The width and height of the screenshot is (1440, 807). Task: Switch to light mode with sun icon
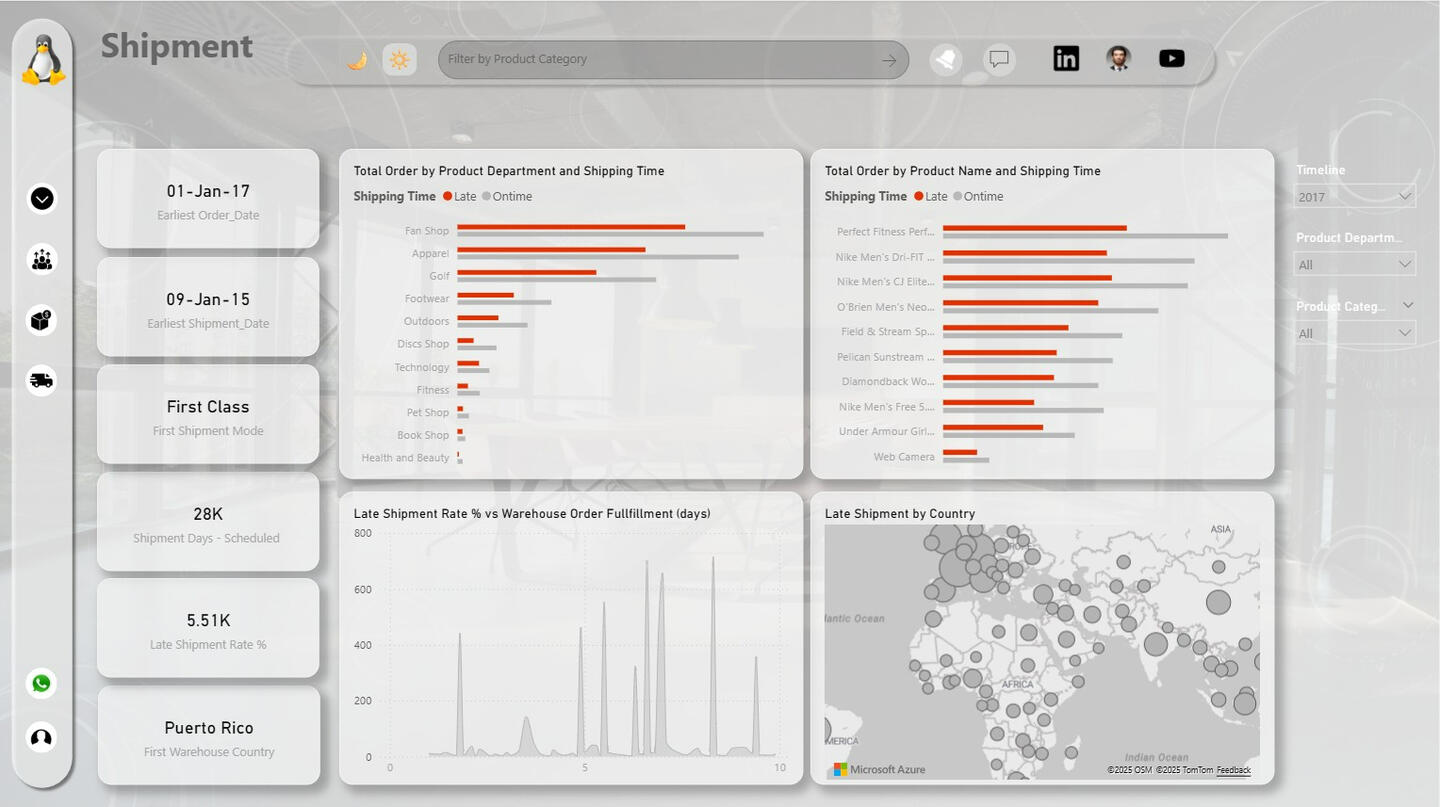399,60
